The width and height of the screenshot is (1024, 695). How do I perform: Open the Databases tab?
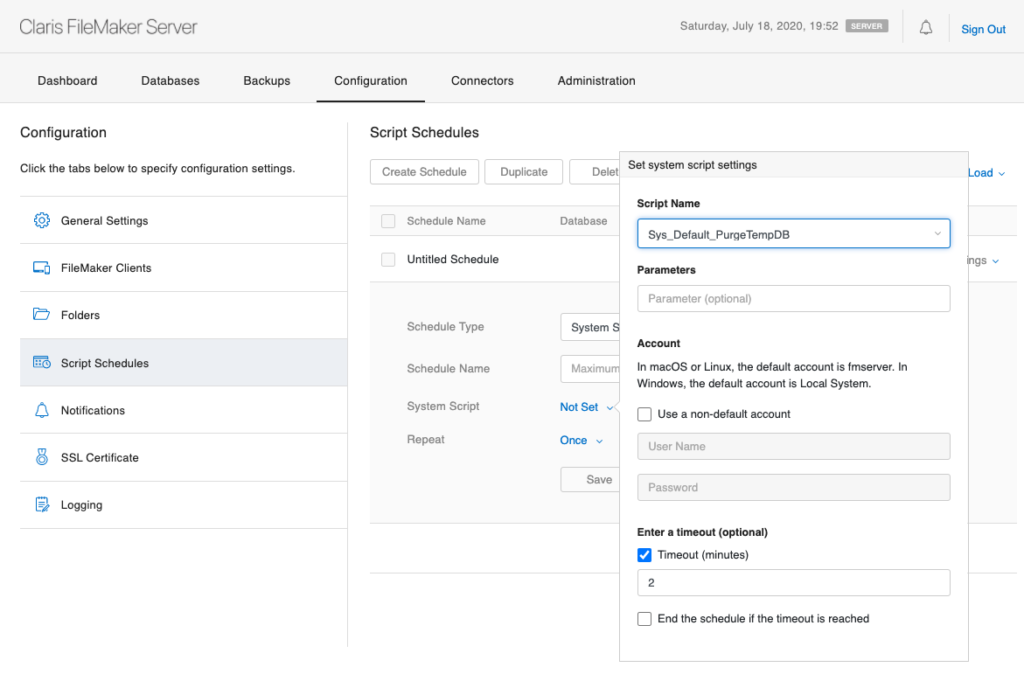click(170, 80)
